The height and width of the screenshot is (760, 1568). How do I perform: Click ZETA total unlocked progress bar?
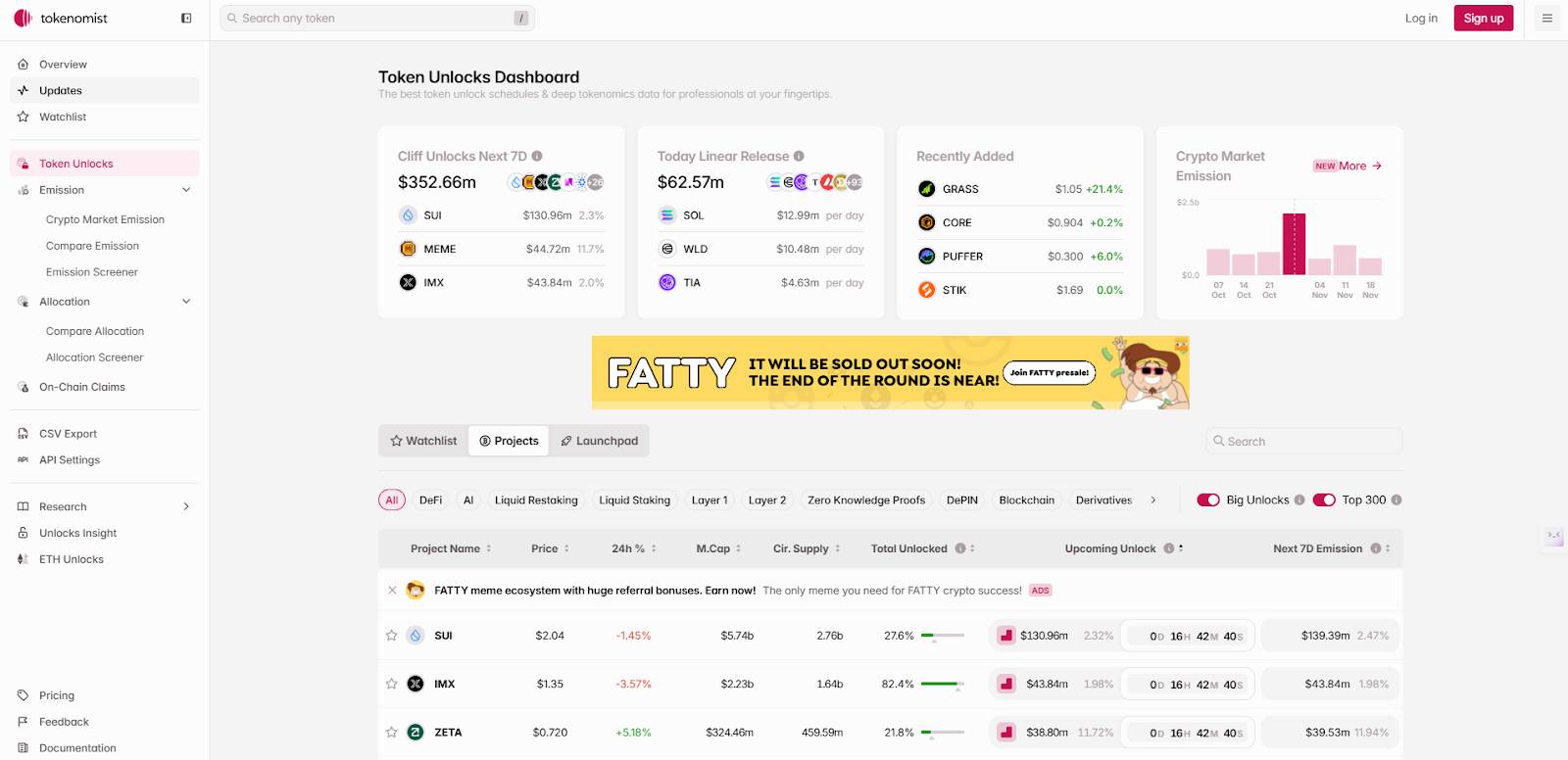pyautogui.click(x=943, y=732)
